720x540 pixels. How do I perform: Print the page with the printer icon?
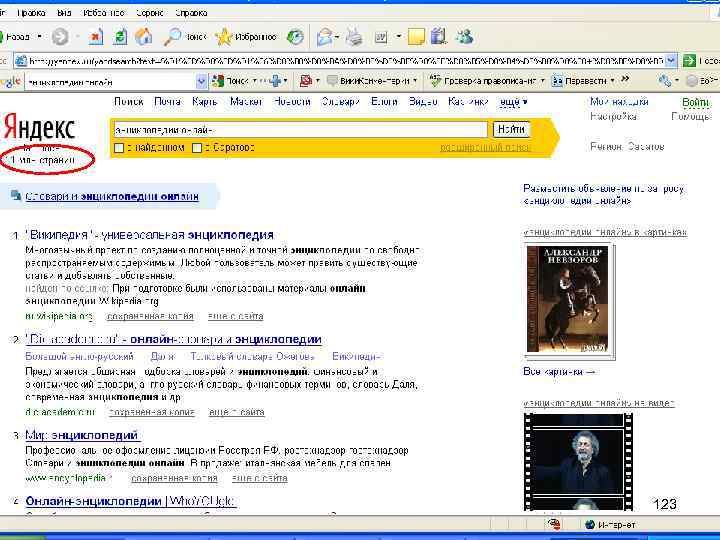[354, 37]
